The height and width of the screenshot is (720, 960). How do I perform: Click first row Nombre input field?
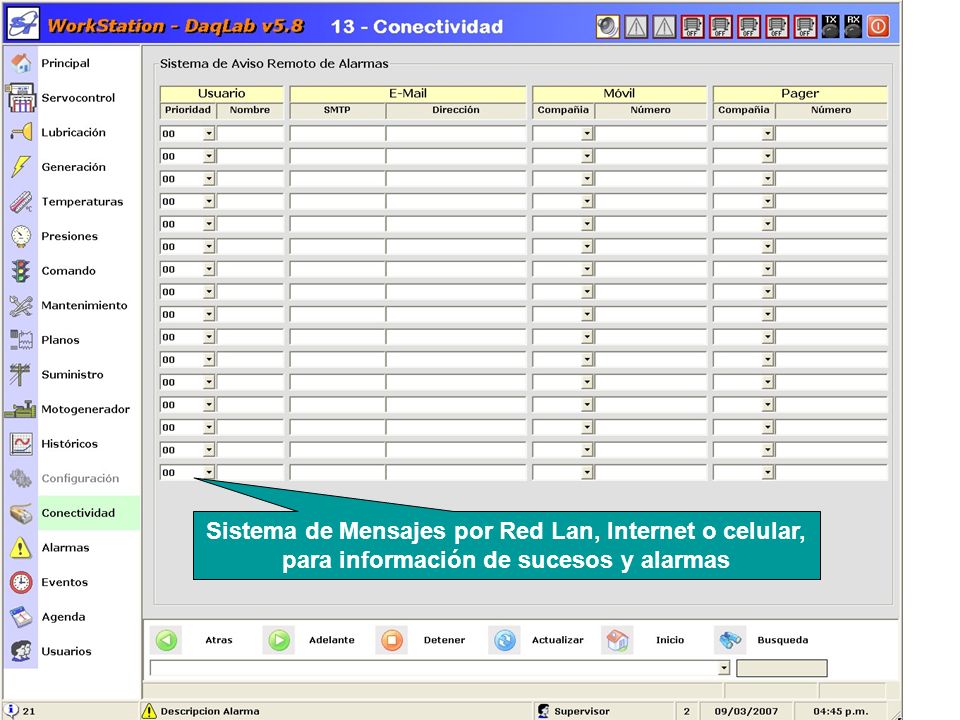click(x=250, y=133)
